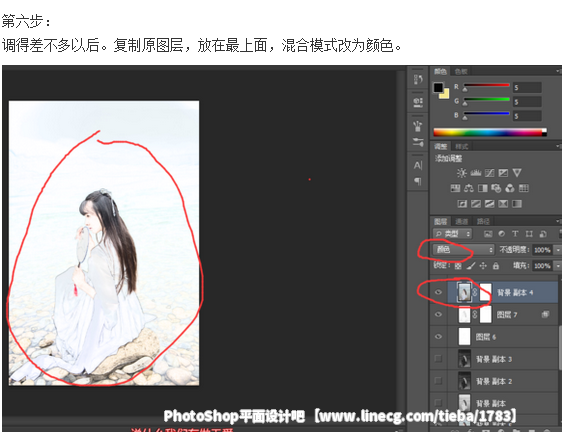Toggle lock position
572x435 pixels.
tap(483, 266)
